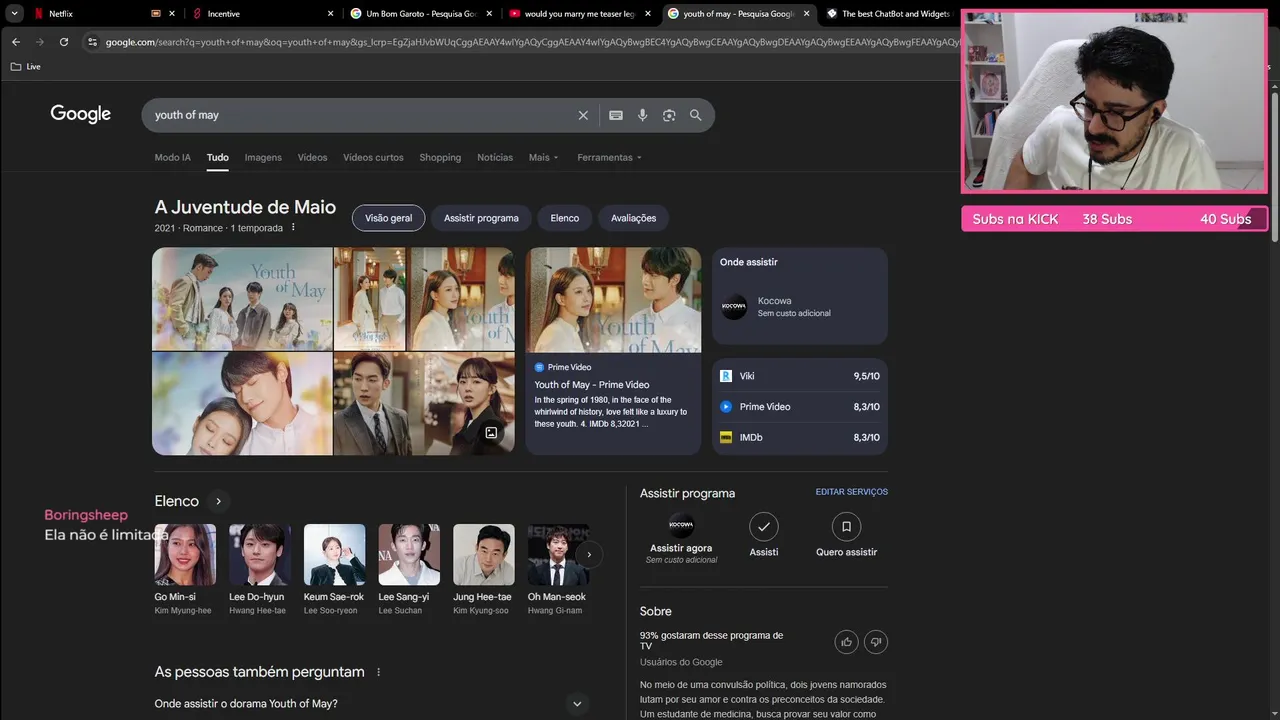Open the Youth of May Prime Video card
The image size is (1280, 720).
(x=614, y=351)
